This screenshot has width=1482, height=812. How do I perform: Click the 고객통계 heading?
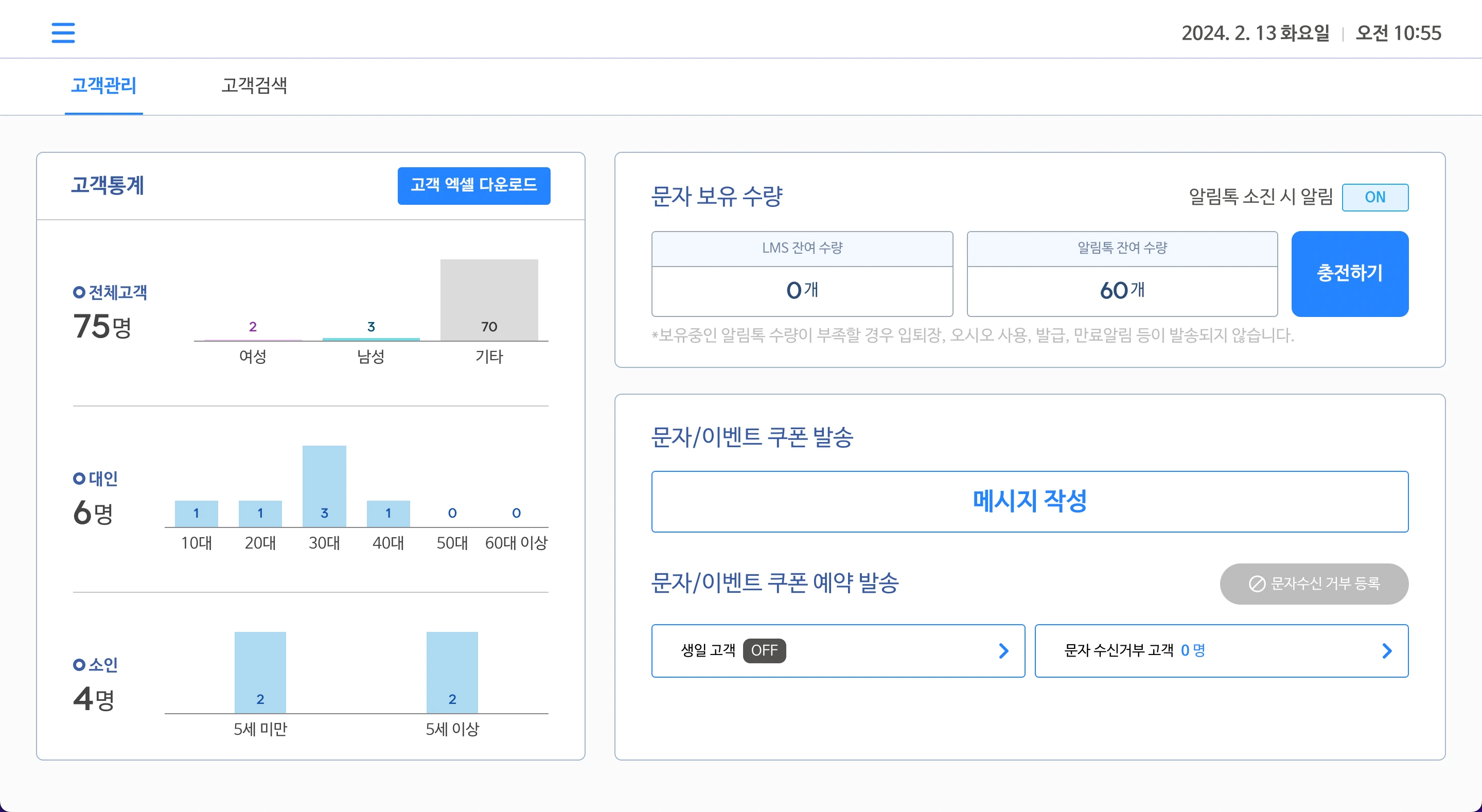point(108,185)
